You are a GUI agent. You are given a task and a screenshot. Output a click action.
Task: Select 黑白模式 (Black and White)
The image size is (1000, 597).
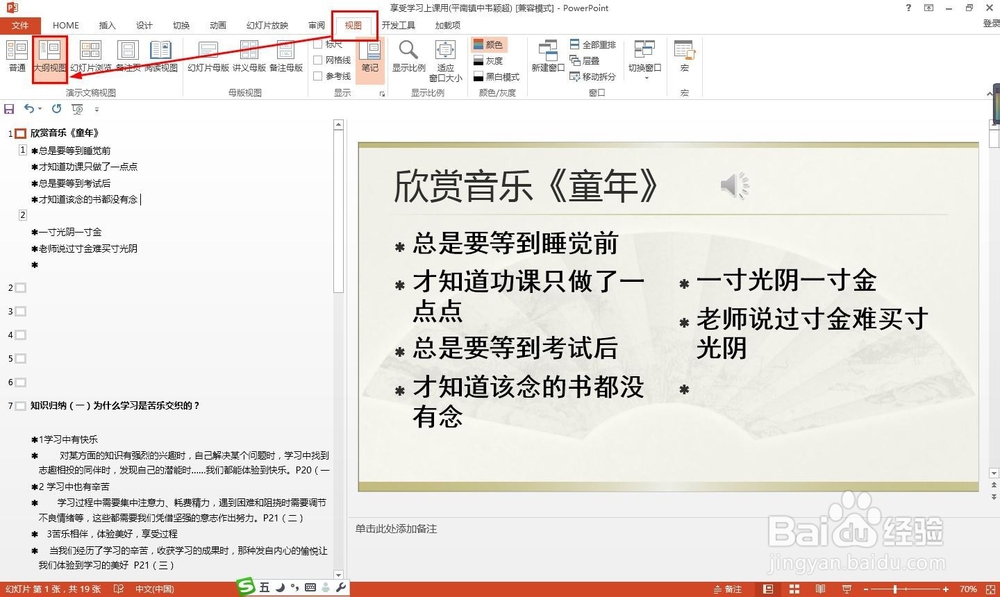coord(497,77)
